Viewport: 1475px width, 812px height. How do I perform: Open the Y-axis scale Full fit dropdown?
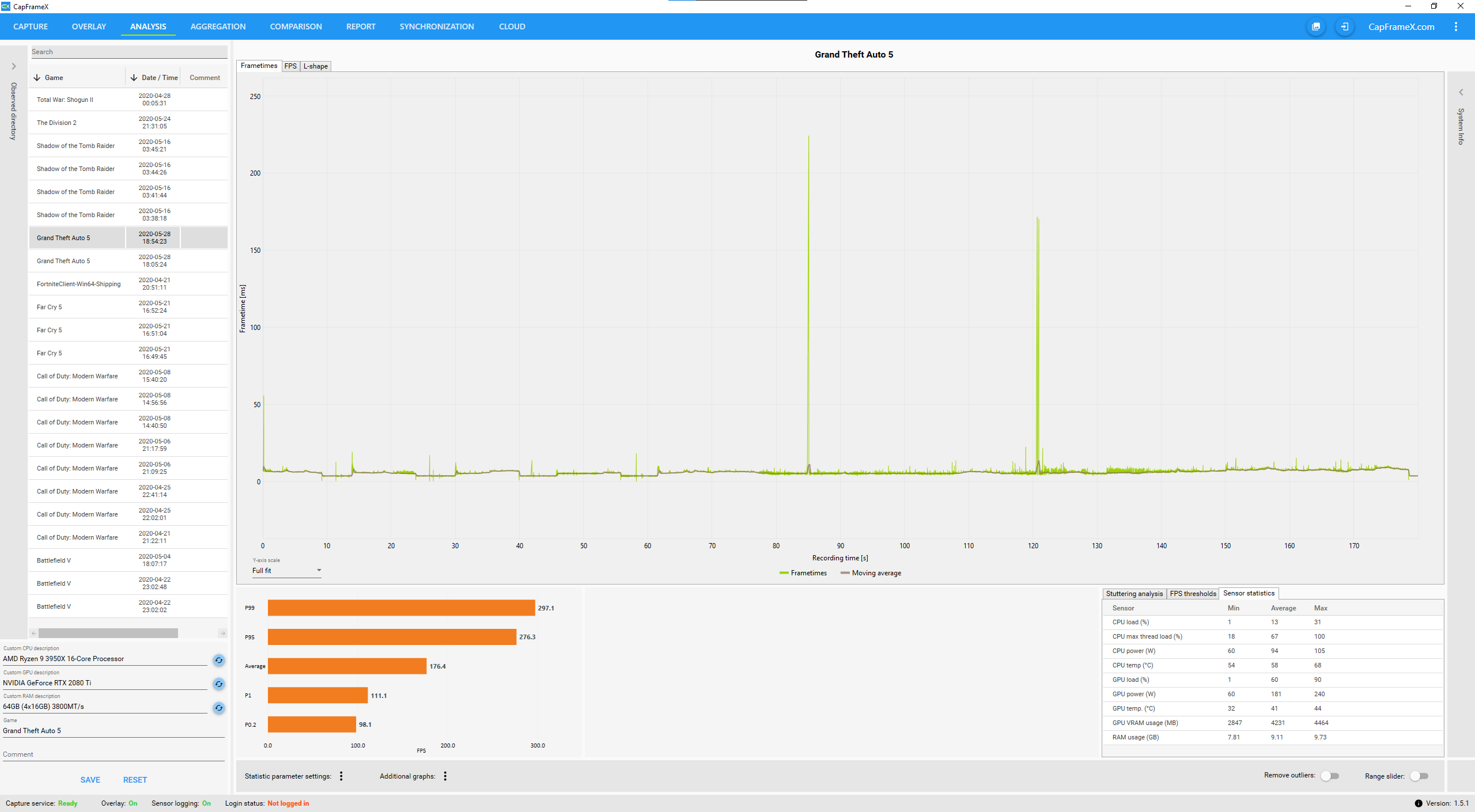(x=286, y=571)
